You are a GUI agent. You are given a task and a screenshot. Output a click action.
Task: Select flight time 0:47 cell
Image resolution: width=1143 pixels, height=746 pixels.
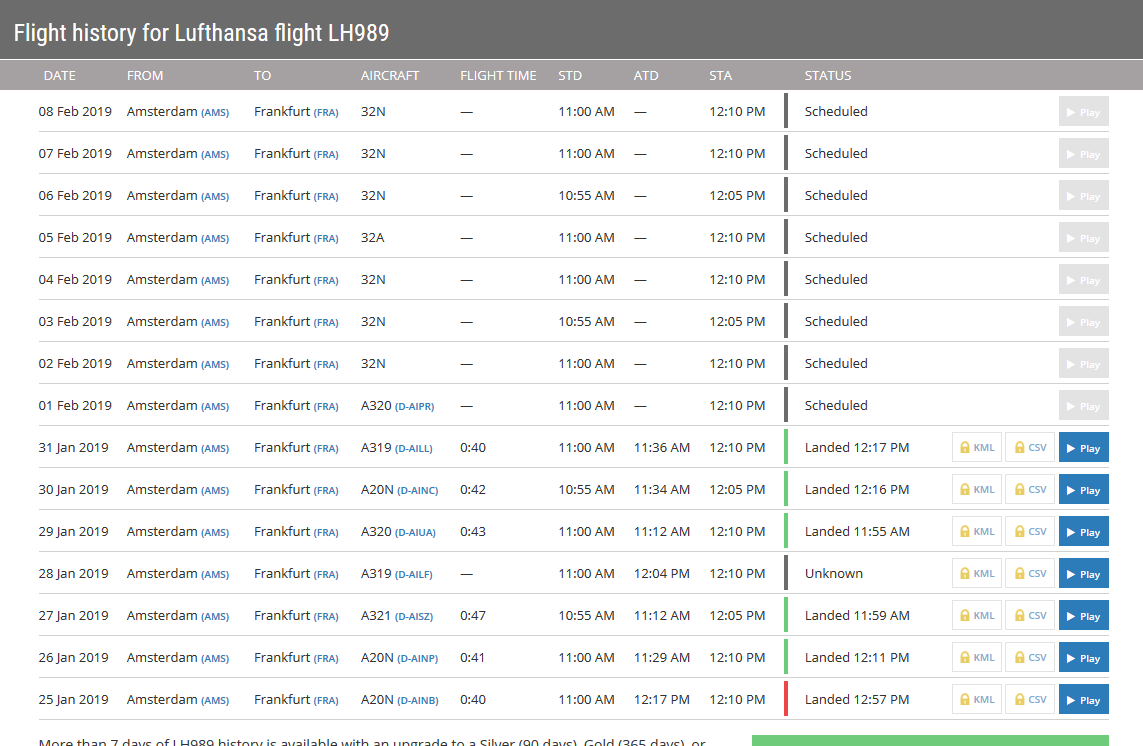click(x=473, y=615)
